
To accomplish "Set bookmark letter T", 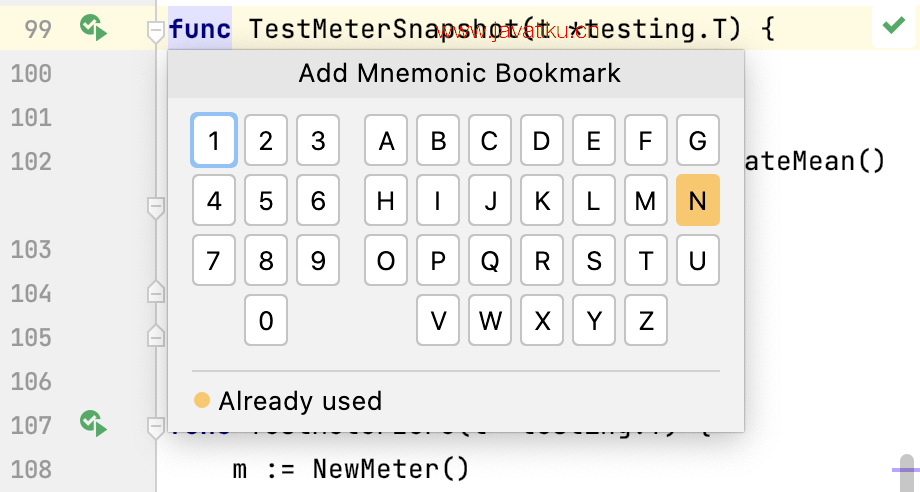I will [x=646, y=260].
